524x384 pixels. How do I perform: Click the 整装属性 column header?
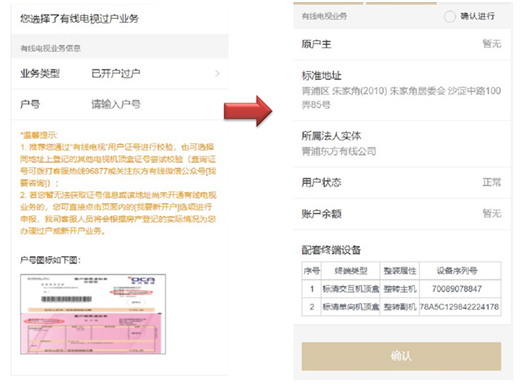tap(400, 271)
